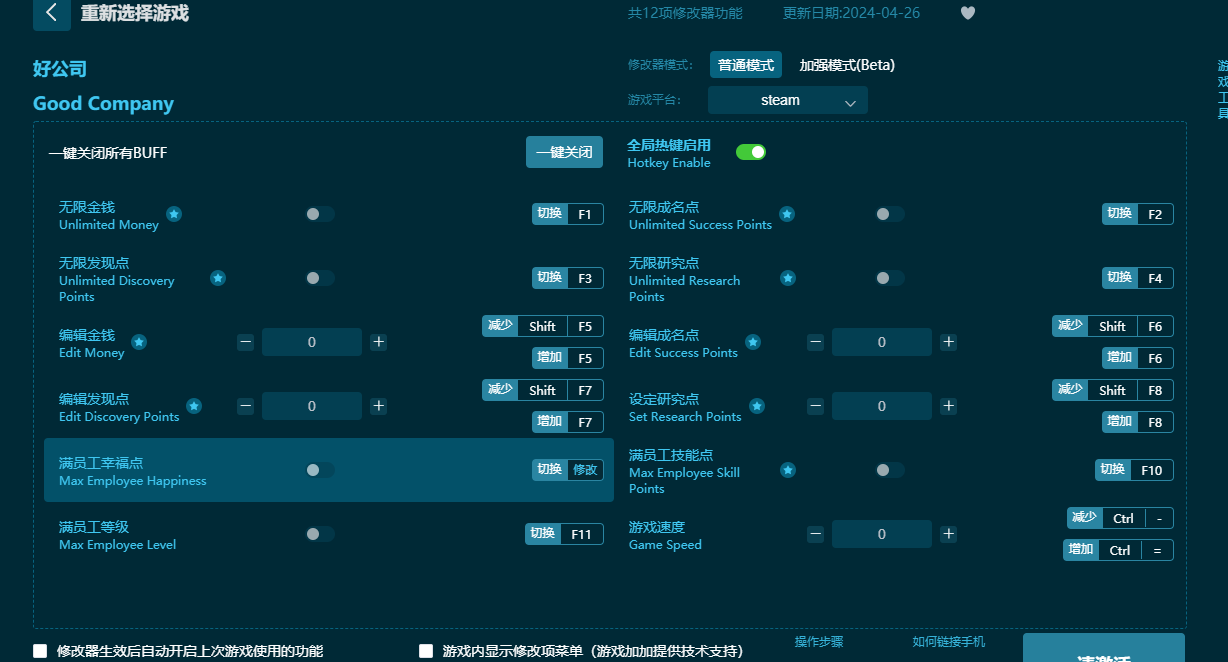The image size is (1228, 662).
Task: Increase Edit Discovery Points with plus
Action: click(378, 406)
